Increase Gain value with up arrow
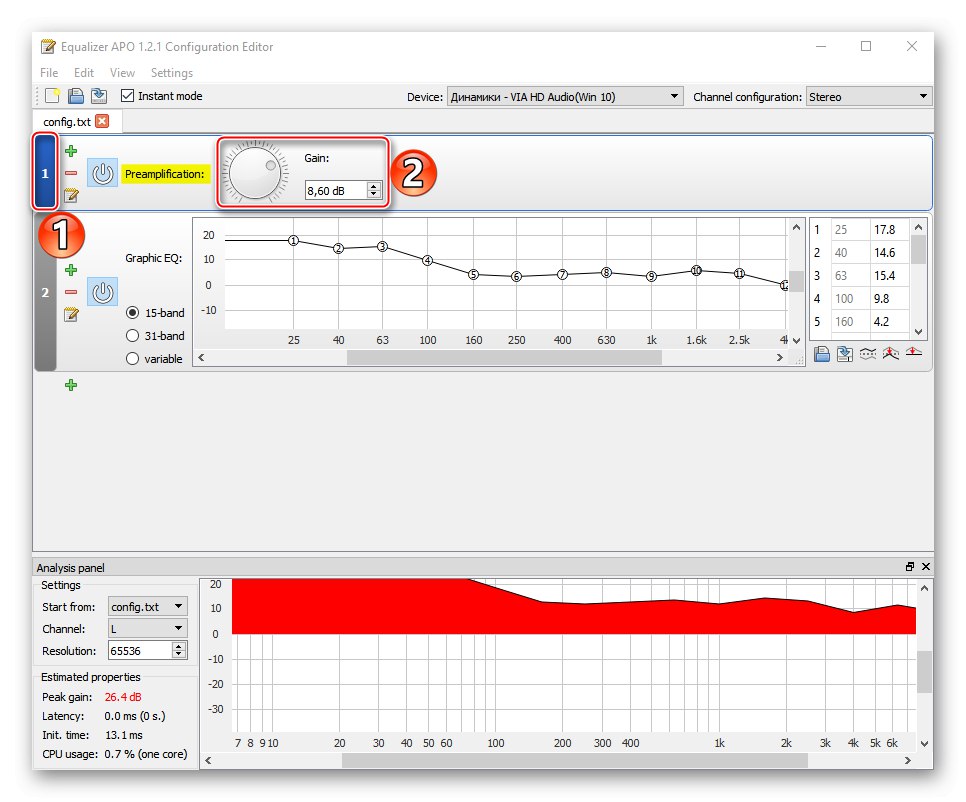The image size is (966, 802). click(x=374, y=186)
